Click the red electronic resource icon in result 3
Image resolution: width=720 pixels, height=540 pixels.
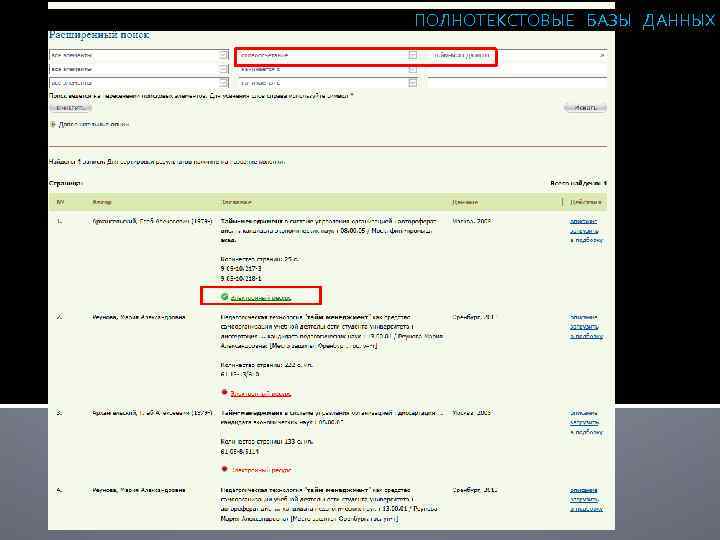coord(225,469)
